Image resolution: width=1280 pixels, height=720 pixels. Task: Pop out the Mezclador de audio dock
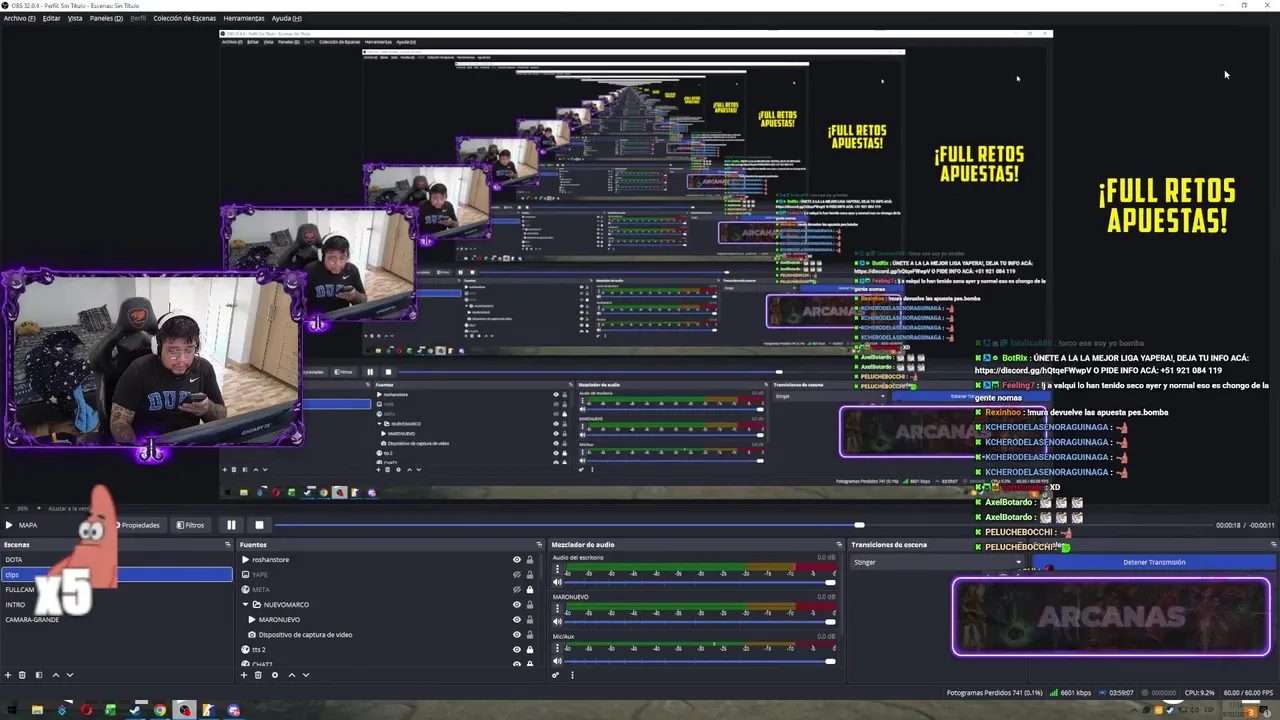838,545
